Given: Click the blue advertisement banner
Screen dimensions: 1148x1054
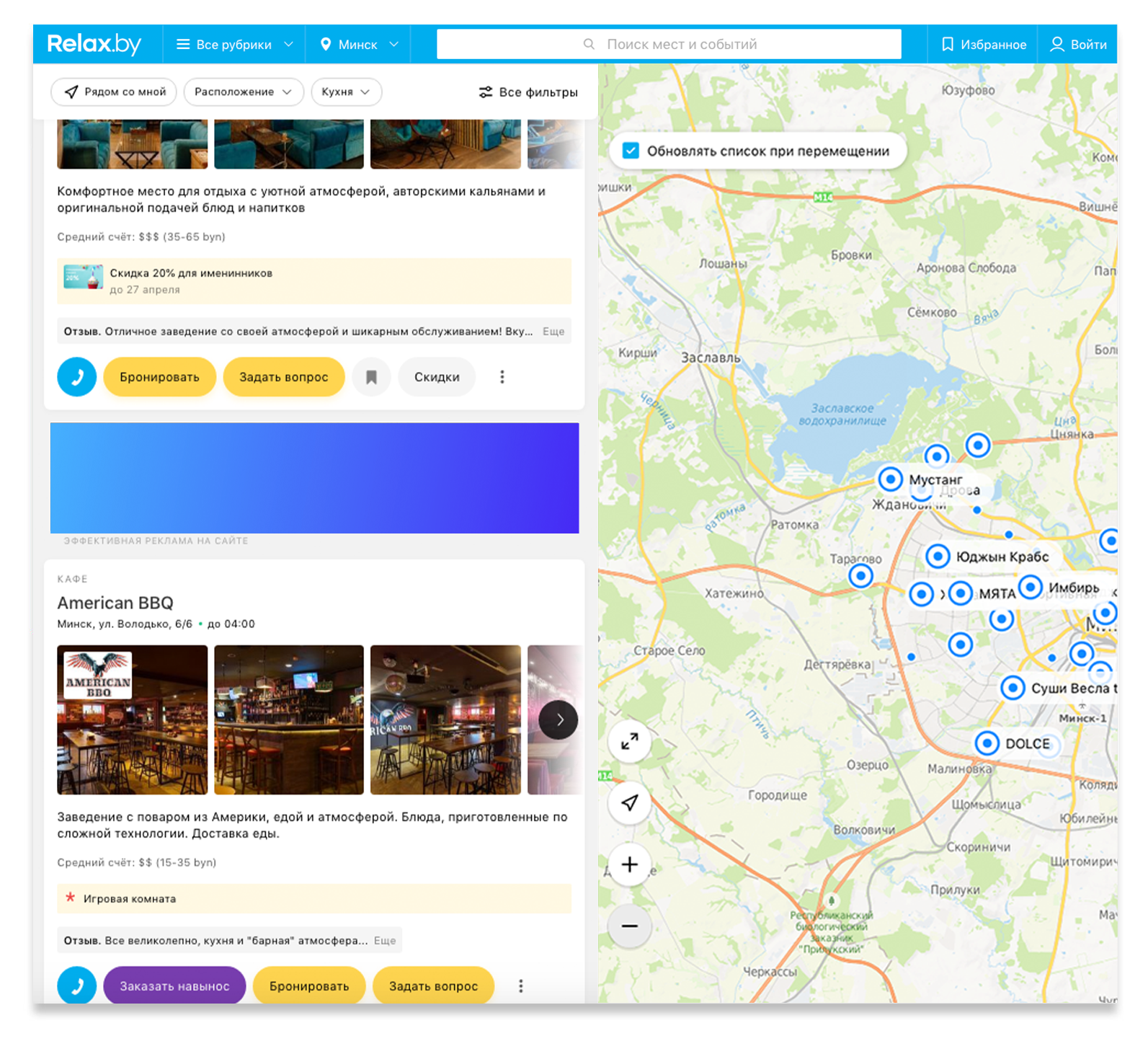Looking at the screenshot, I should [x=314, y=478].
